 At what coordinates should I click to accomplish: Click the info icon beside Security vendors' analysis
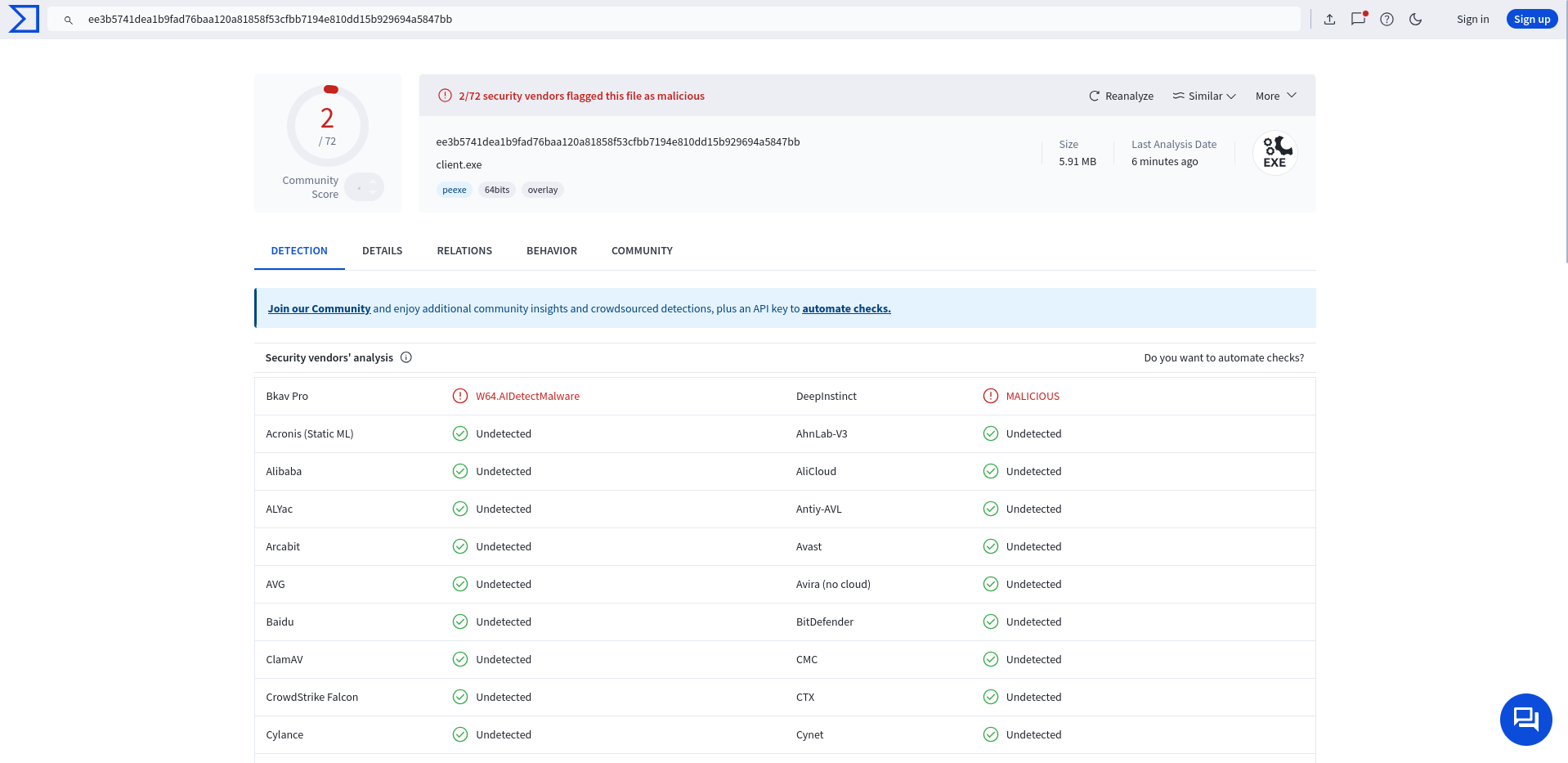(406, 357)
